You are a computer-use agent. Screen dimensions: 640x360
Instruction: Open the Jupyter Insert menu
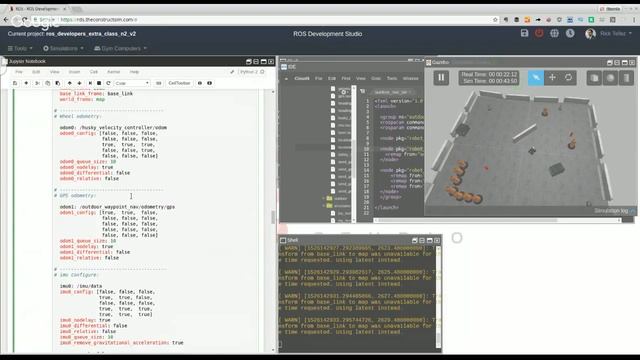point(74,72)
